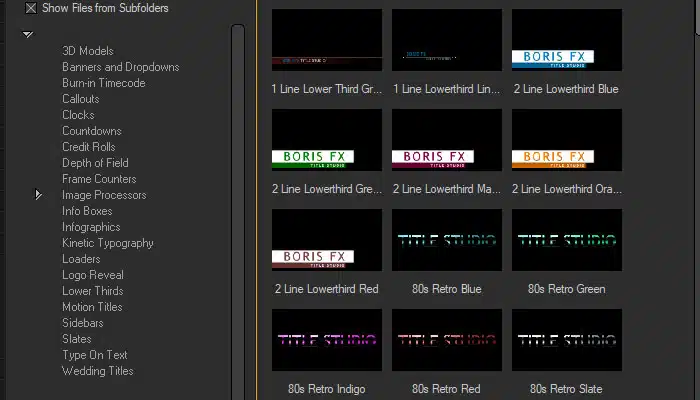Image resolution: width=700 pixels, height=400 pixels.
Task: Select the 80s Retro Red thumbnail
Action: 447,340
